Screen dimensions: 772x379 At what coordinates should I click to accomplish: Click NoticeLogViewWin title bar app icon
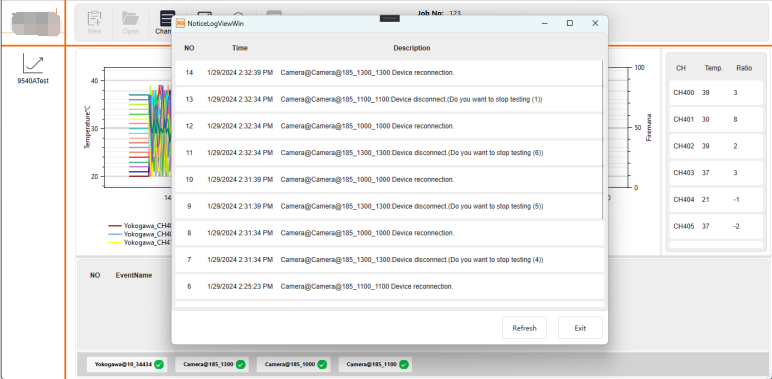click(180, 23)
